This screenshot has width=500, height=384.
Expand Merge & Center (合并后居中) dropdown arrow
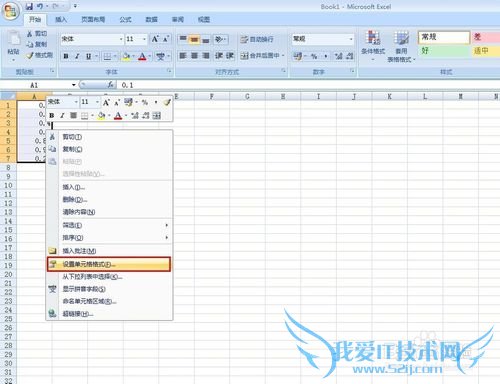[x=283, y=55]
